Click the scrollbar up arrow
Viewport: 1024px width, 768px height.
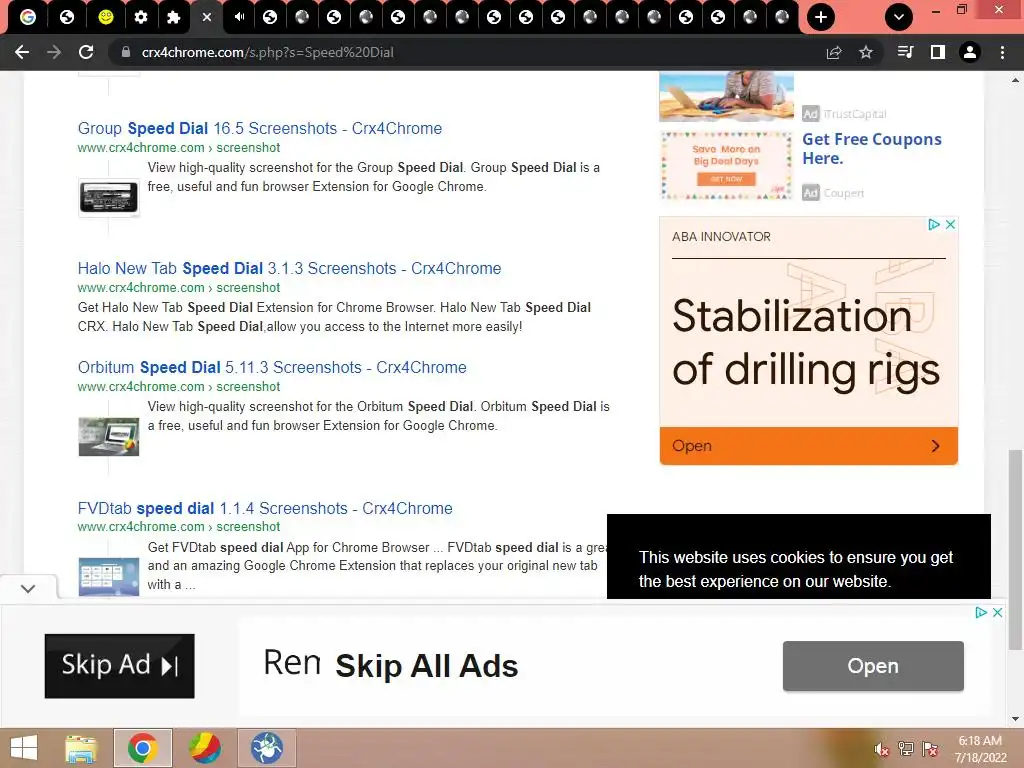(1015, 81)
